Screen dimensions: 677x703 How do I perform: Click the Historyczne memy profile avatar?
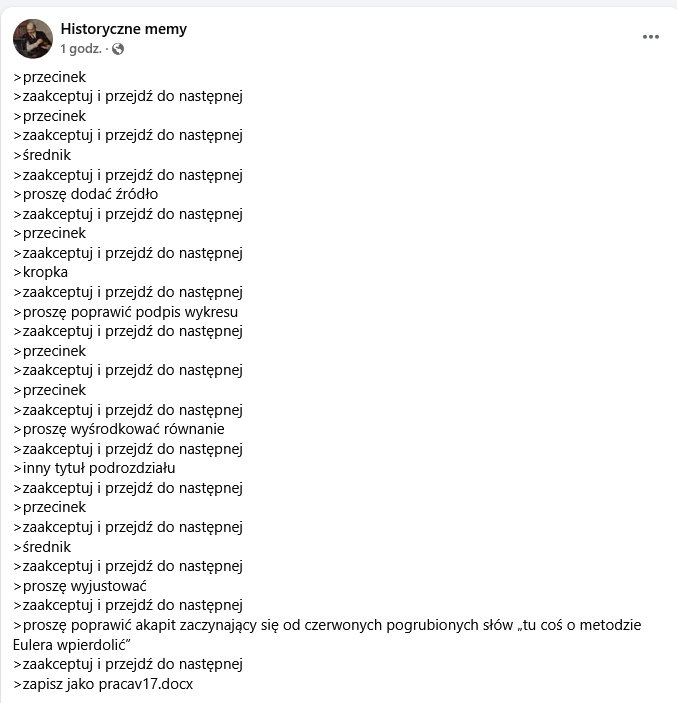pyautogui.click(x=33, y=38)
